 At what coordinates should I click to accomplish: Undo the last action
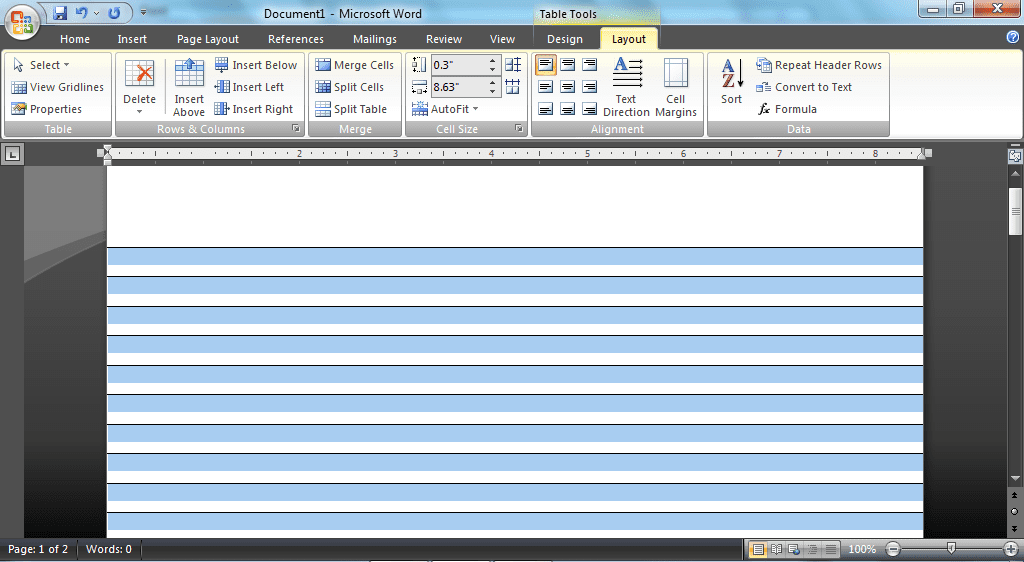coord(82,13)
